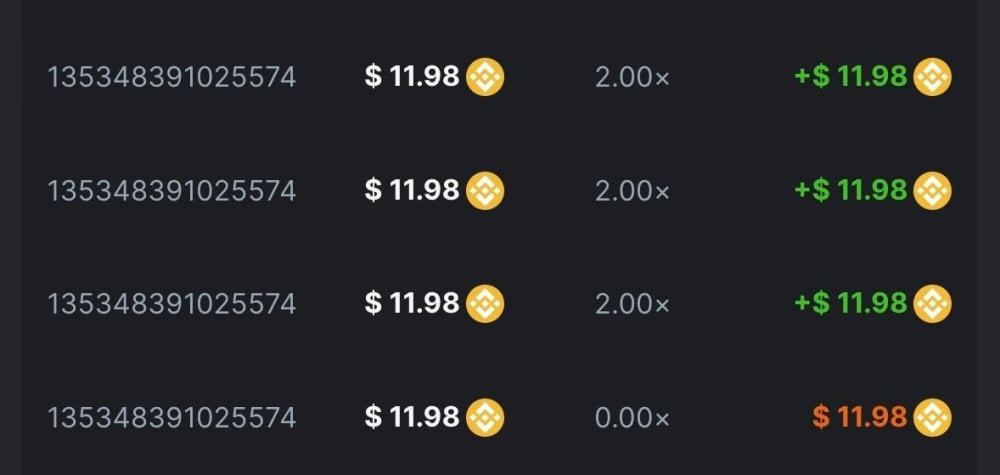
Task: Click BNB coin icon next to second row green payout
Action: pyautogui.click(x=932, y=189)
